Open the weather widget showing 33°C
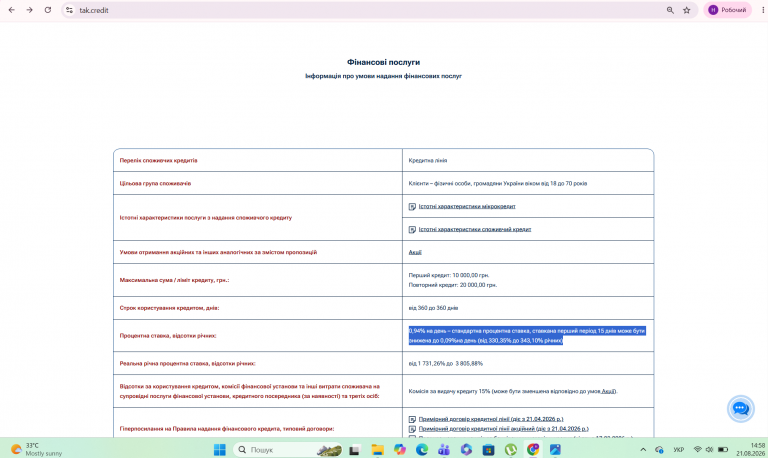 (37, 449)
